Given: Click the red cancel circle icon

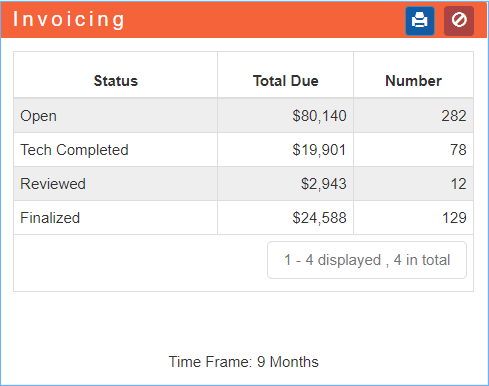Looking at the screenshot, I should [x=459, y=20].
